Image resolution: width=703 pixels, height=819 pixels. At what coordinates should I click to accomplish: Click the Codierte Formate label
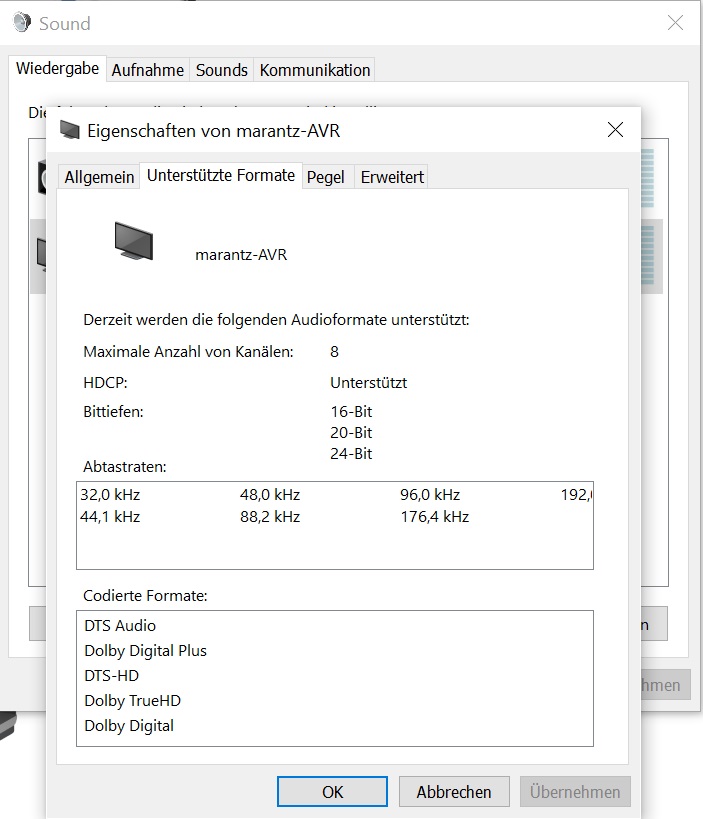145,595
